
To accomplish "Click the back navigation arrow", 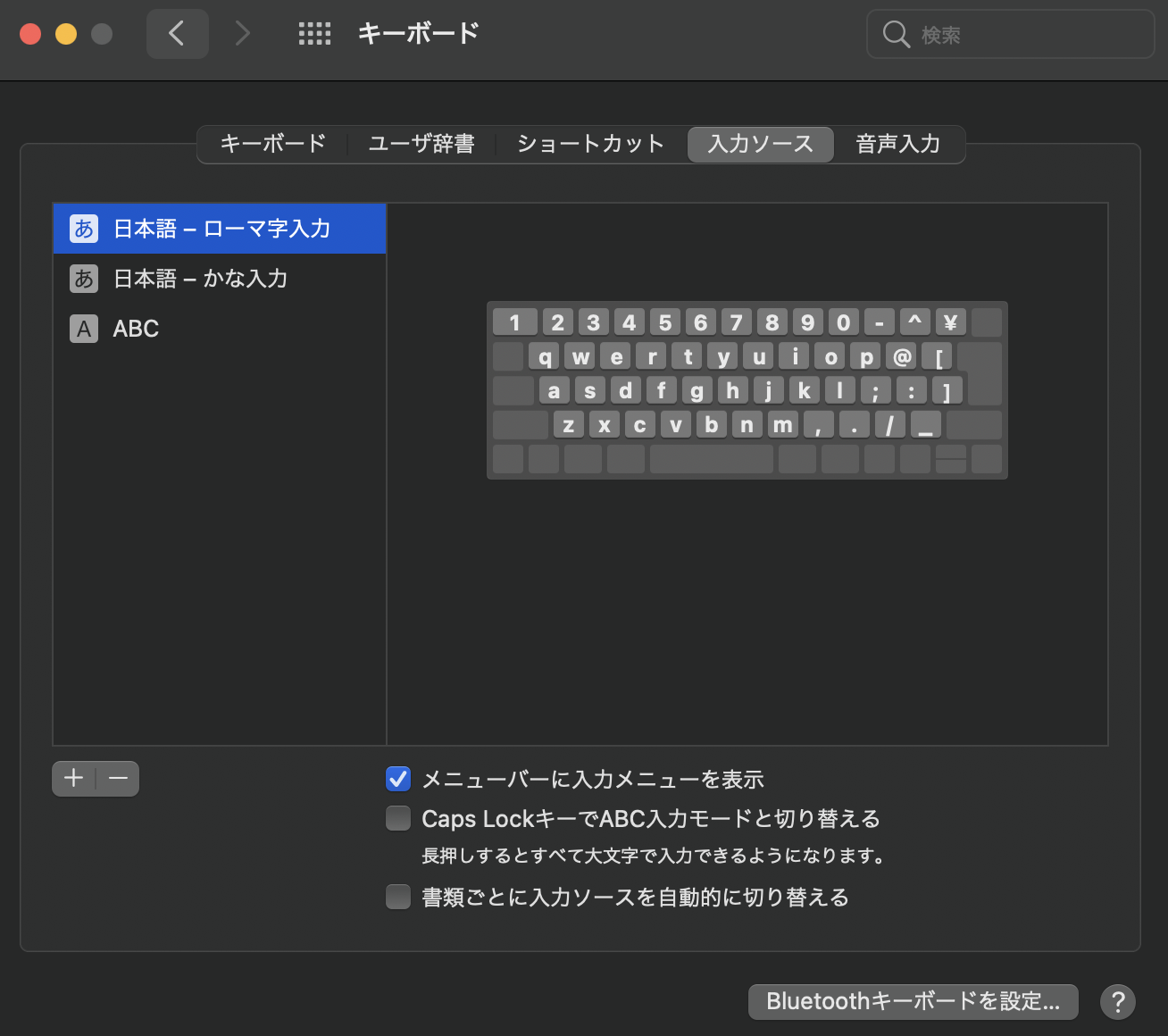I will (x=177, y=34).
